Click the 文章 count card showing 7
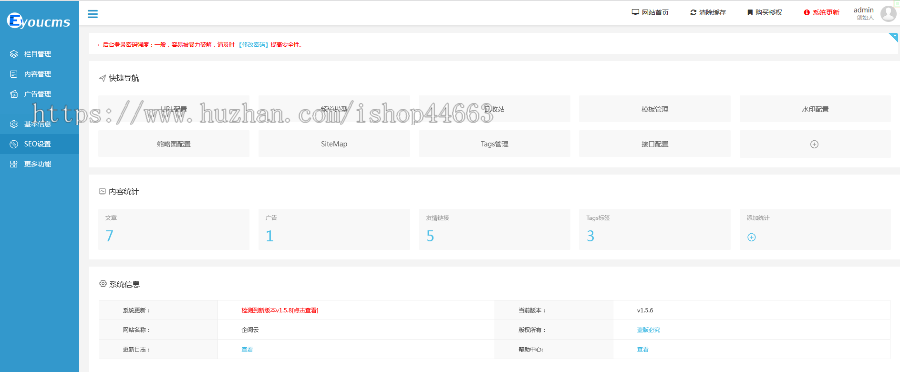Viewport: 900px width, 372px height. click(x=174, y=229)
